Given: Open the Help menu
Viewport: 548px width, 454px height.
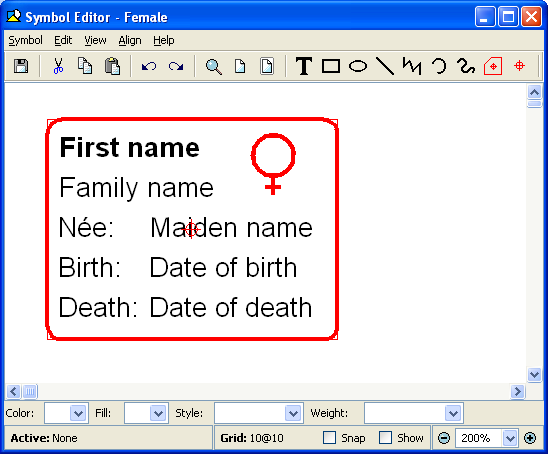Looking at the screenshot, I should coord(164,40).
